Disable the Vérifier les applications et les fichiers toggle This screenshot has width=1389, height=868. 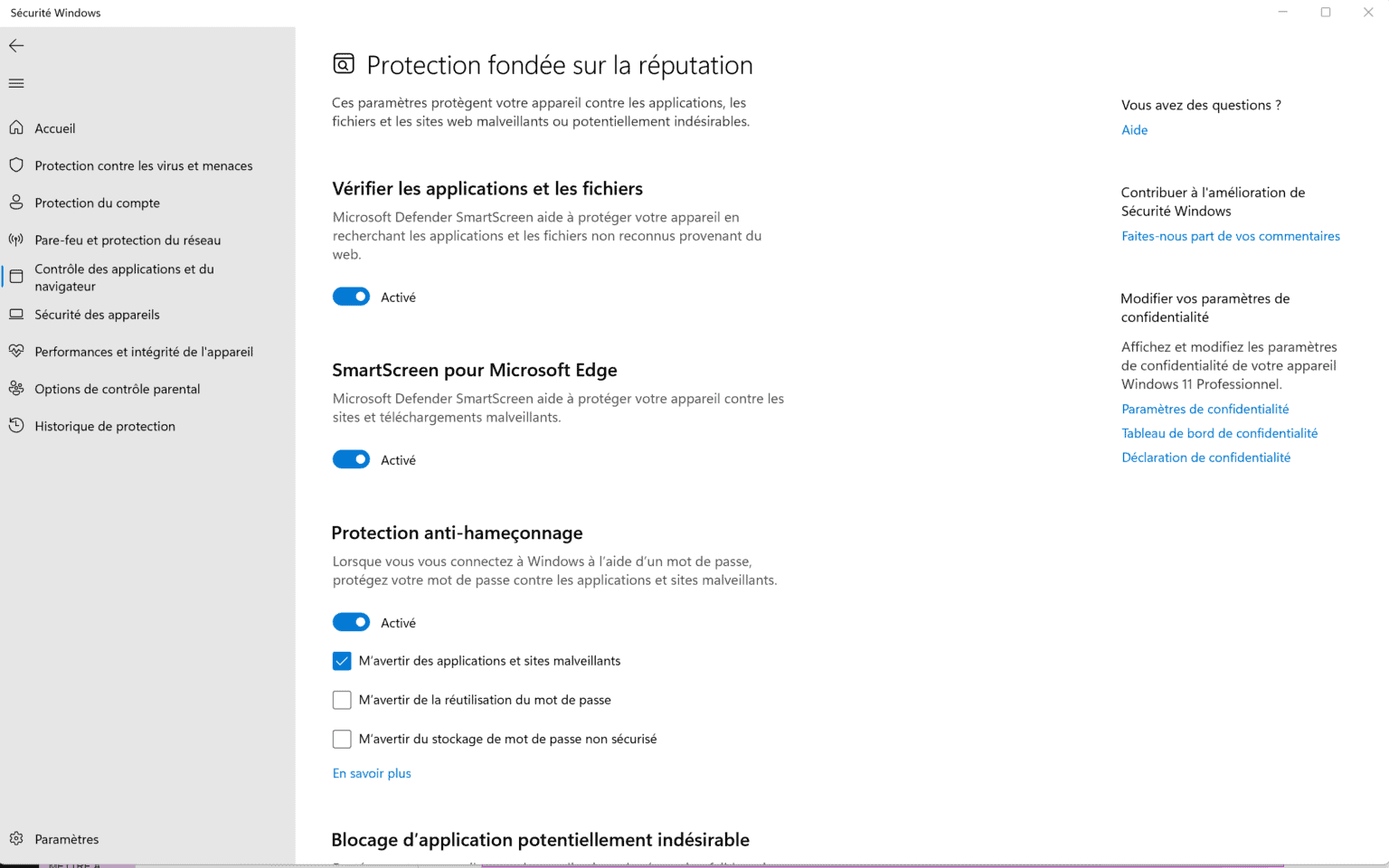pos(351,297)
